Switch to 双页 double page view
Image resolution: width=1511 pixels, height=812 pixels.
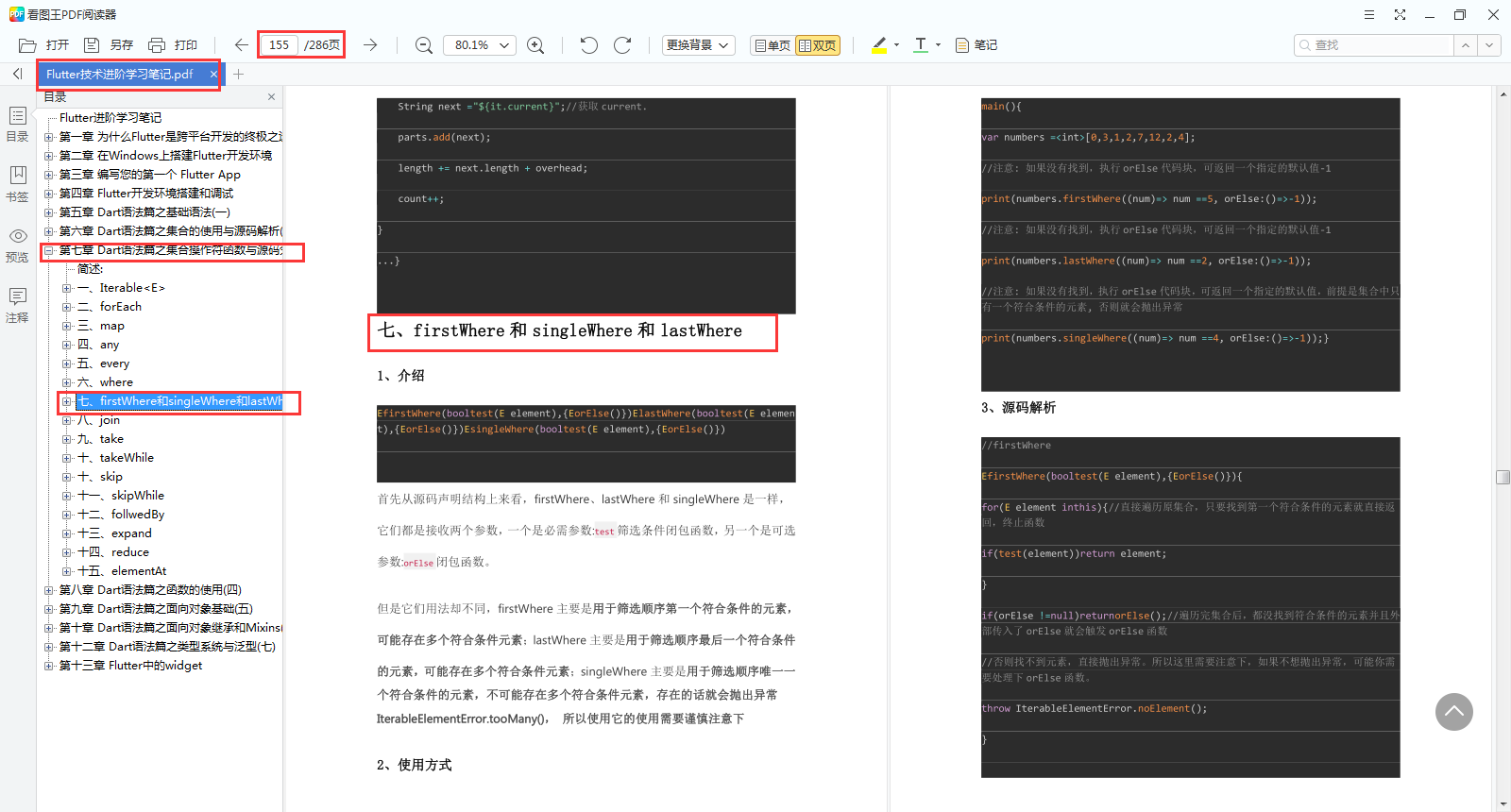click(x=818, y=45)
